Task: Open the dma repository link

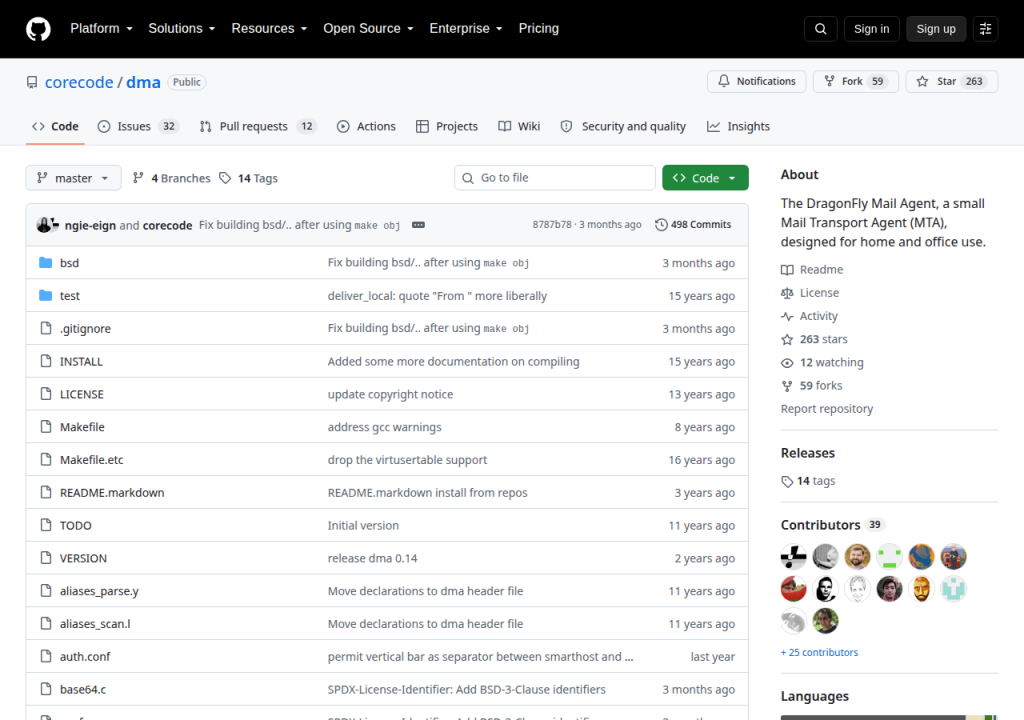Action: coord(143,82)
